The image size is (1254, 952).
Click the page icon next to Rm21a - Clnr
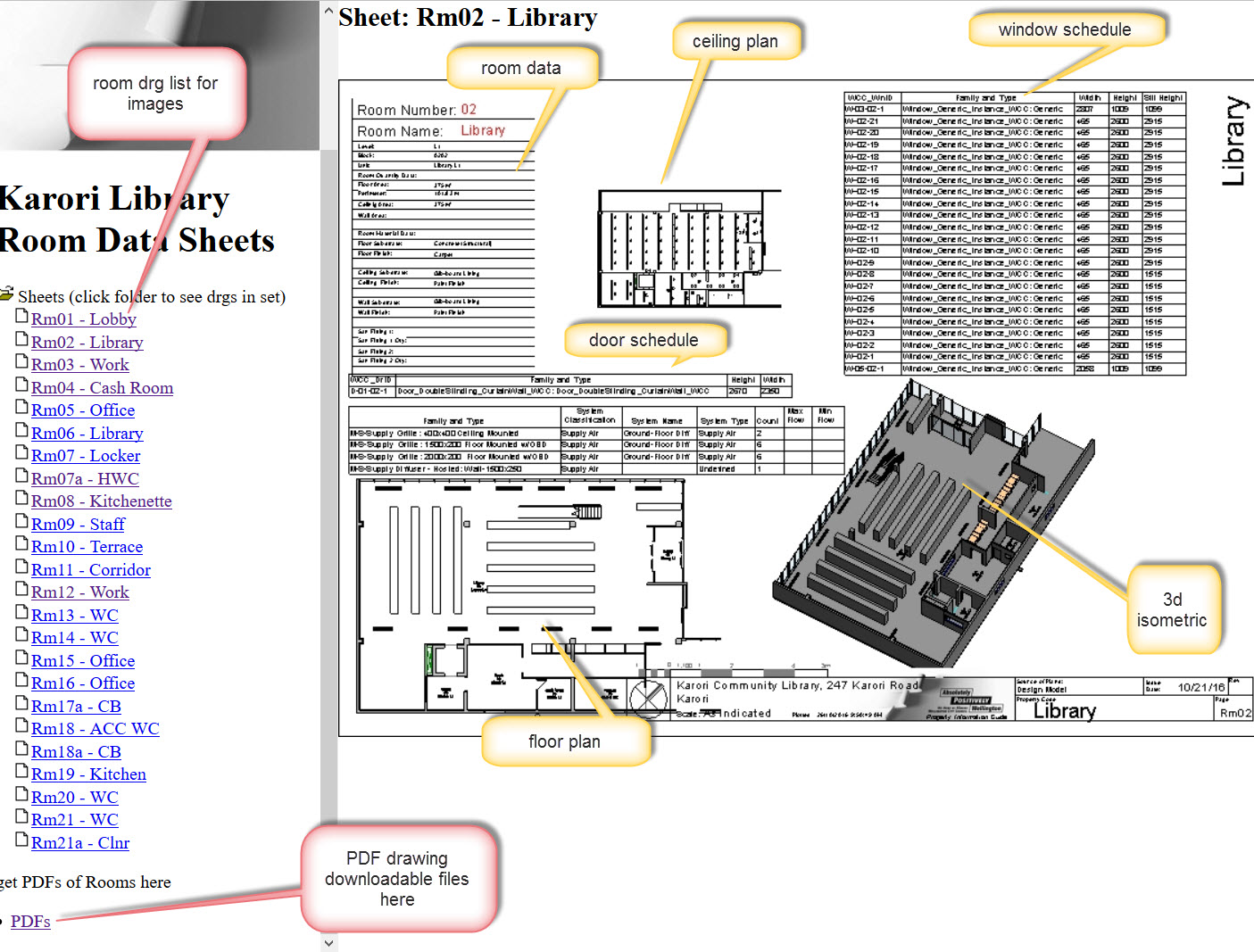point(22,840)
